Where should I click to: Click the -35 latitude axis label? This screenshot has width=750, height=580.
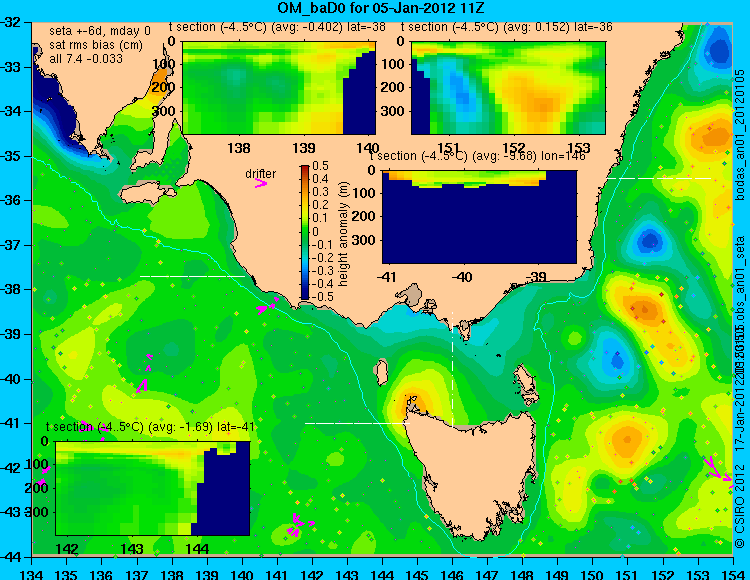(12, 156)
